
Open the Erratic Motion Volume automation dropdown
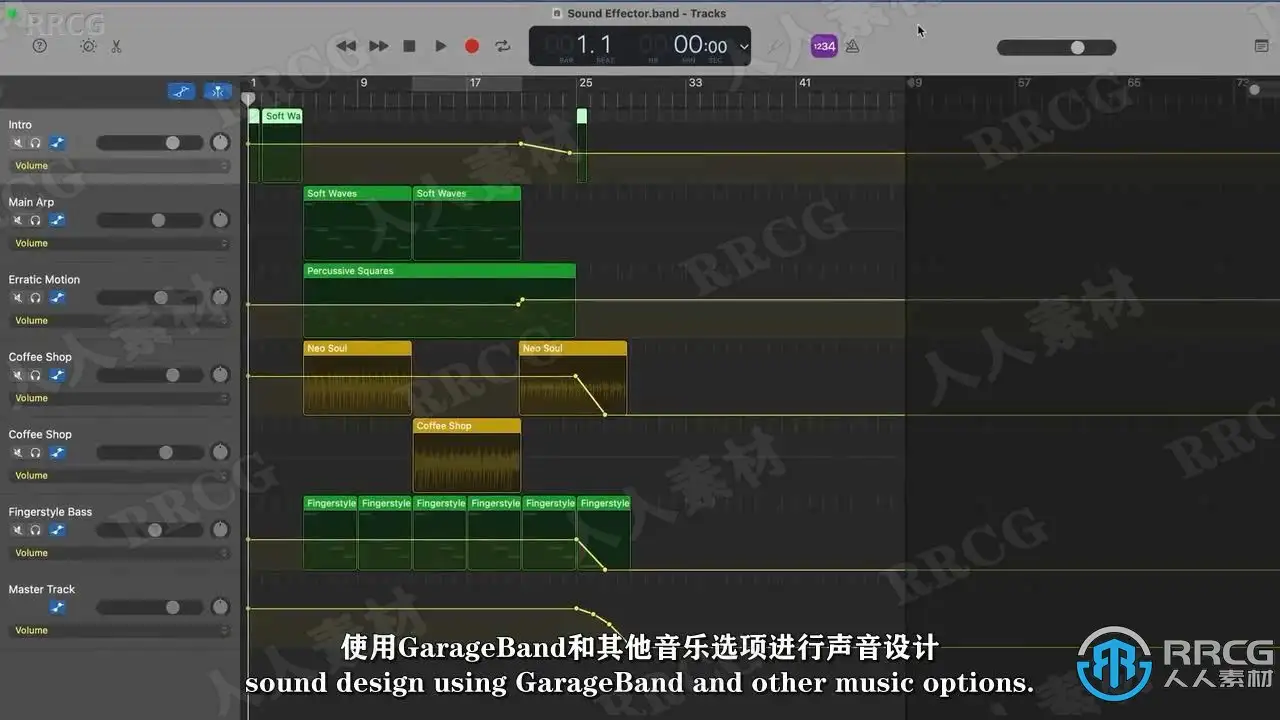120,321
